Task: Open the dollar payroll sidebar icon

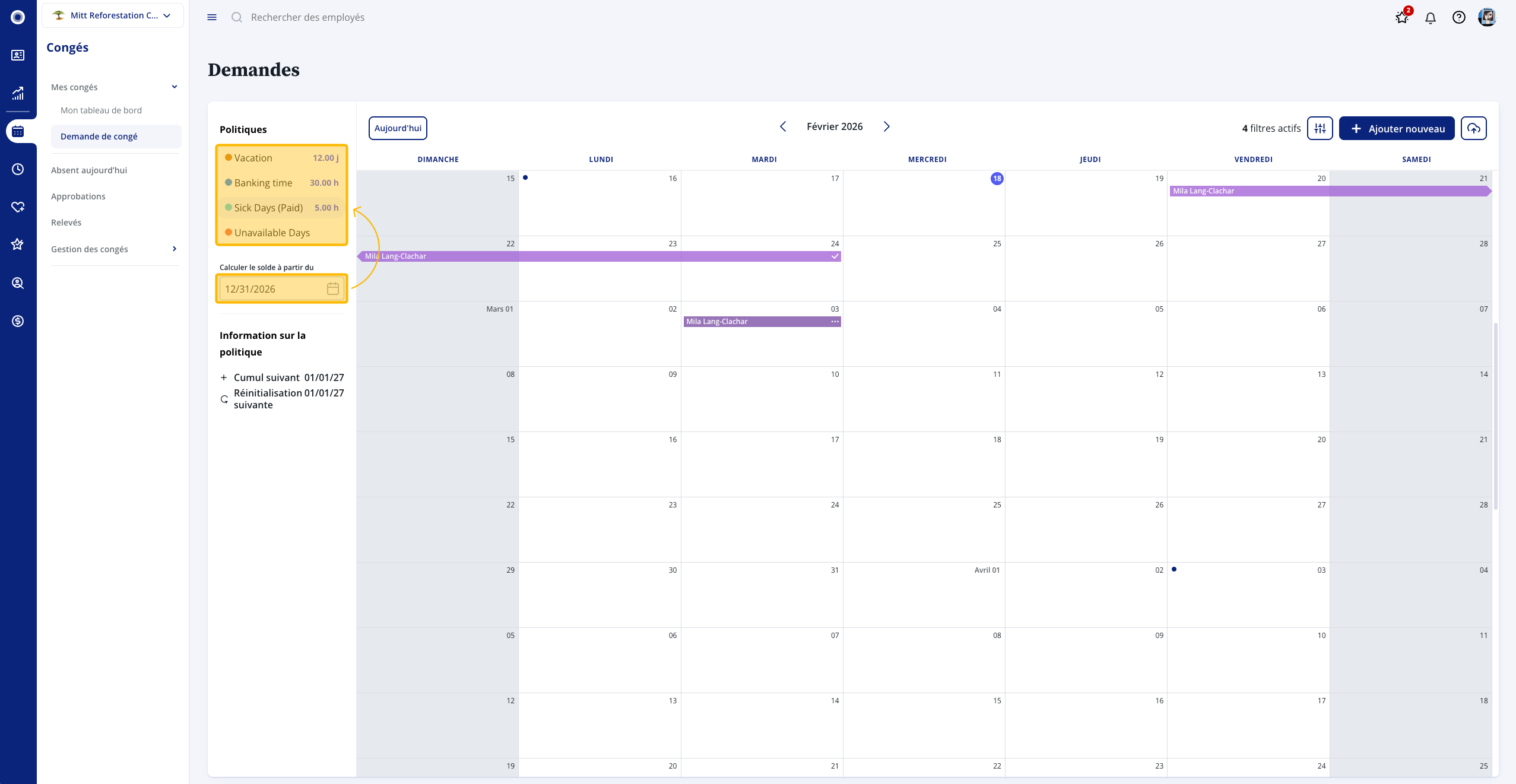Action: 18,321
